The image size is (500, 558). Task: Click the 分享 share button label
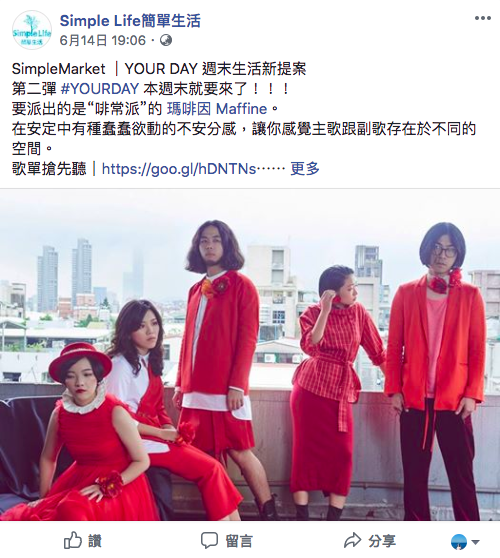pos(382,541)
